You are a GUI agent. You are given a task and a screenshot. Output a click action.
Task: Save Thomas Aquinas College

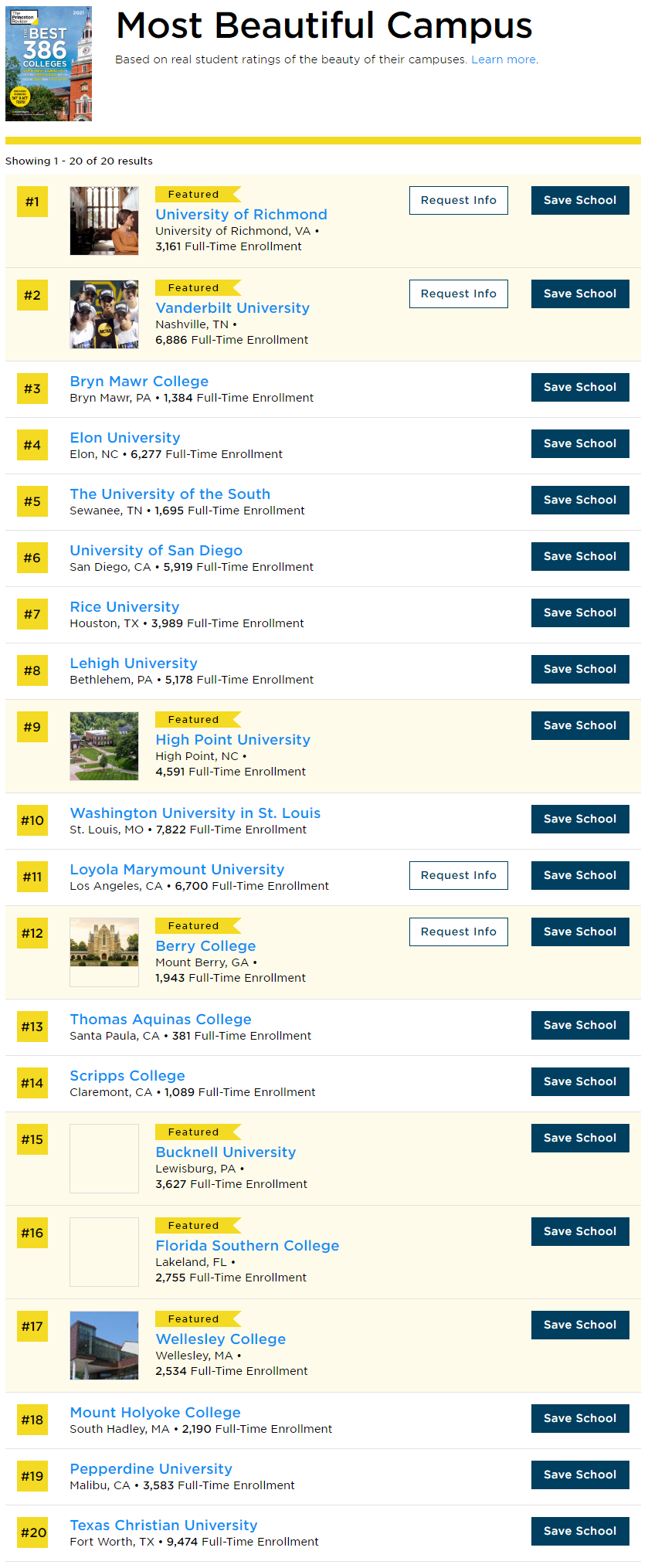tap(580, 1025)
